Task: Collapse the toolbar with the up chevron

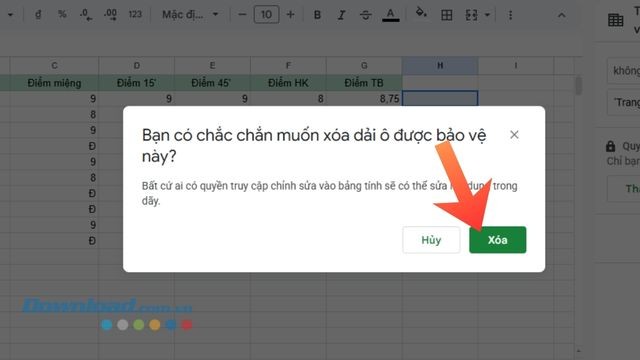Action: (562, 15)
